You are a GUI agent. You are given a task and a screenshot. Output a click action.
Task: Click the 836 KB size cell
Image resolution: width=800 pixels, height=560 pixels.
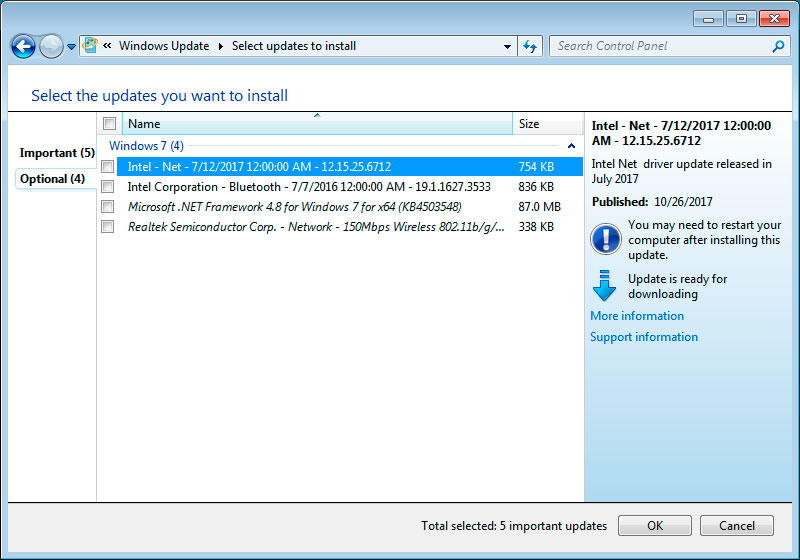[x=536, y=187]
